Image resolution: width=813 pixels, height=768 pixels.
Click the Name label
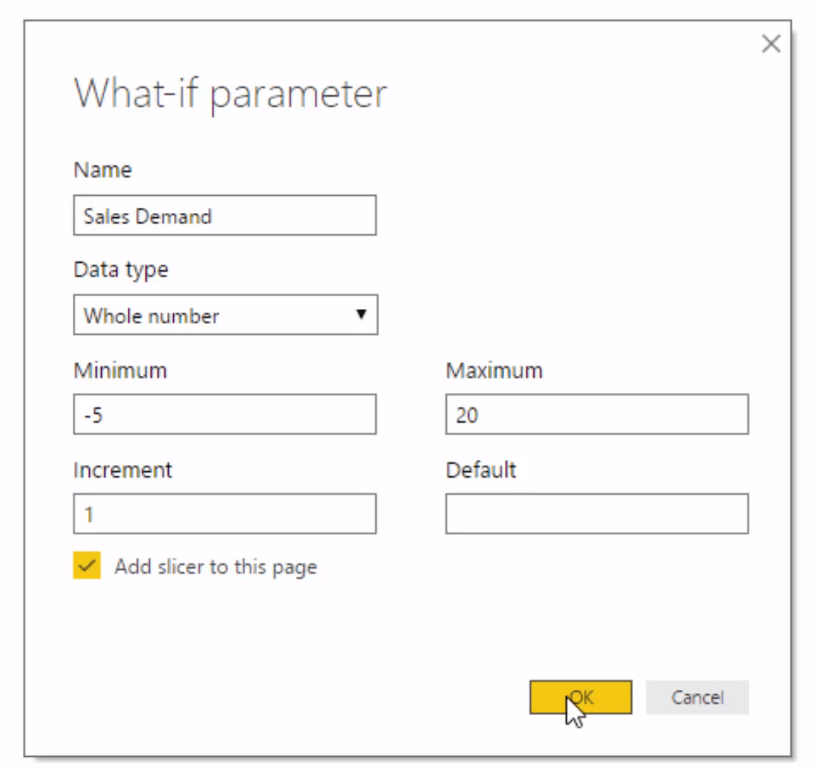103,170
